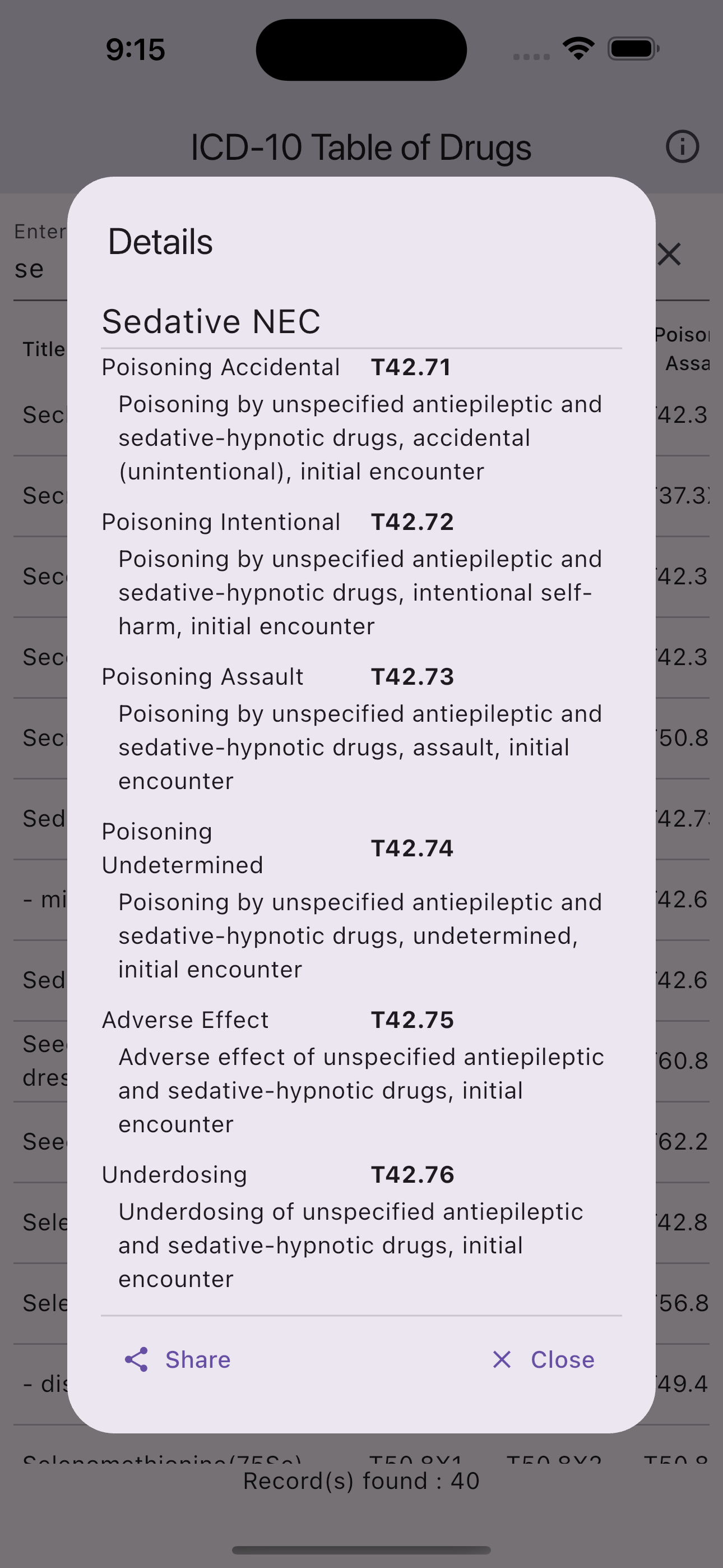
Task: Tap the Details dialog title
Action: (x=160, y=242)
